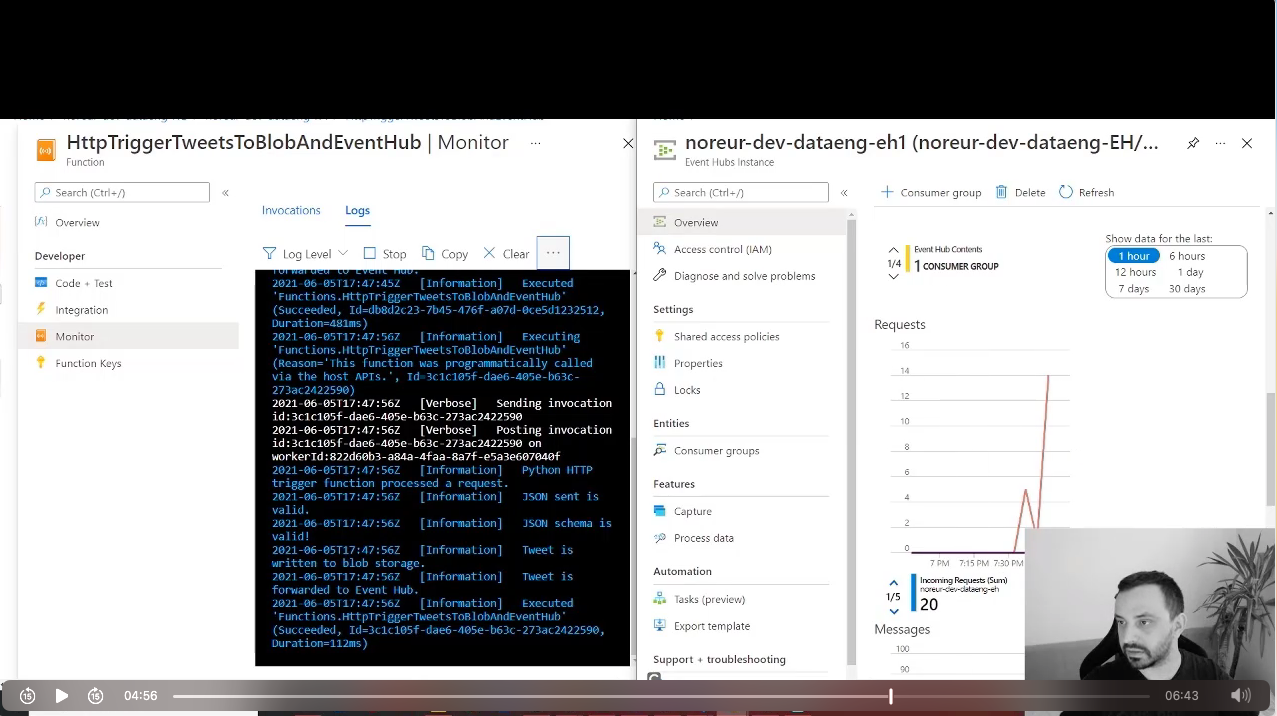This screenshot has height=716, width=1277.
Task: Copy the log output
Action: [445, 254]
